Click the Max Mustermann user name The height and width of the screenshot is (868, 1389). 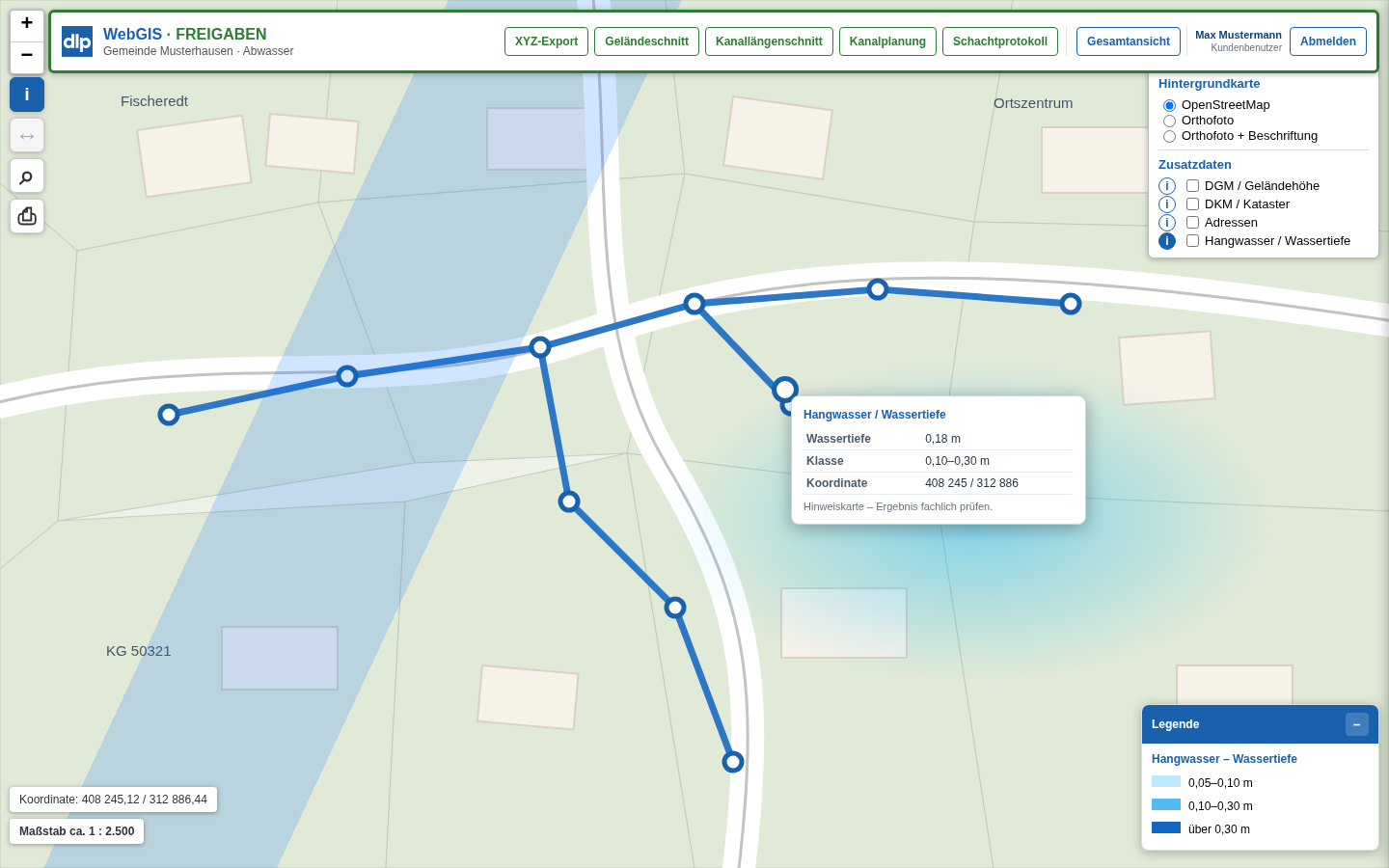1239,35
